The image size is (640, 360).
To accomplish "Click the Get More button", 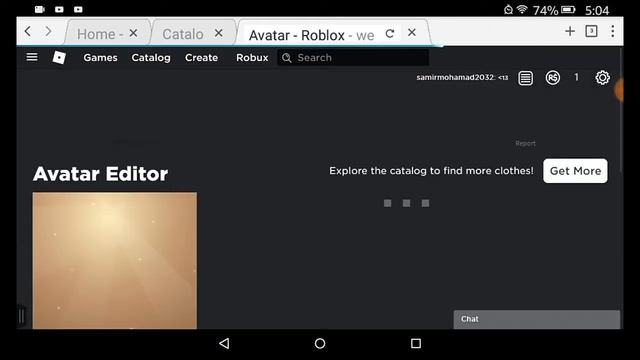I will click(x=575, y=171).
